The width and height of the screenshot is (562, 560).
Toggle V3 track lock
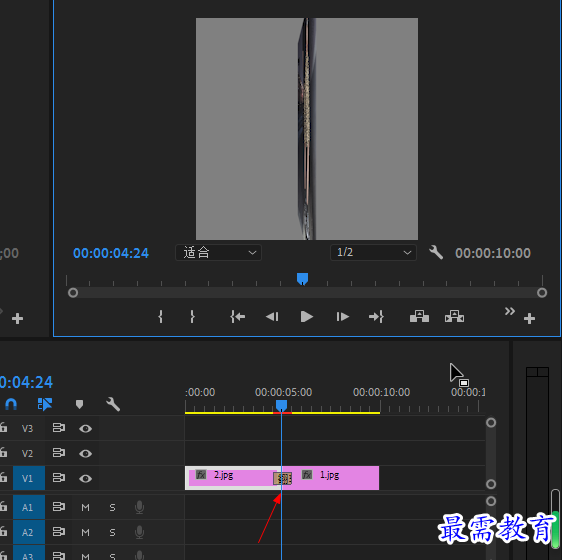(x=4, y=428)
